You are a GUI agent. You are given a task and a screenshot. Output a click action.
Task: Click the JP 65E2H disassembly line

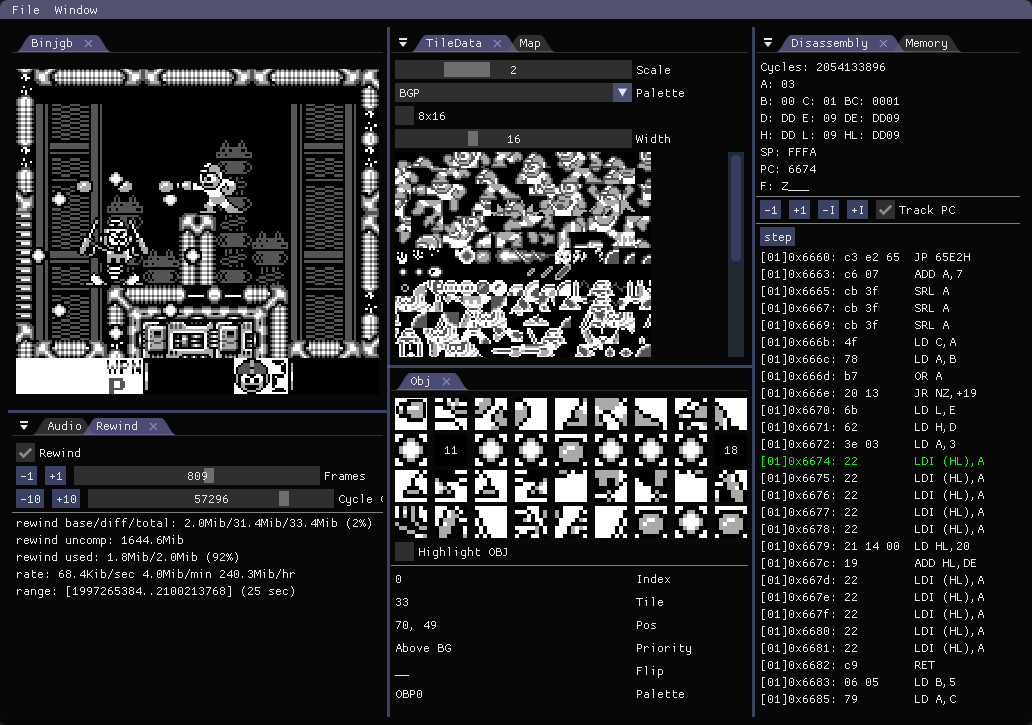click(x=865, y=257)
